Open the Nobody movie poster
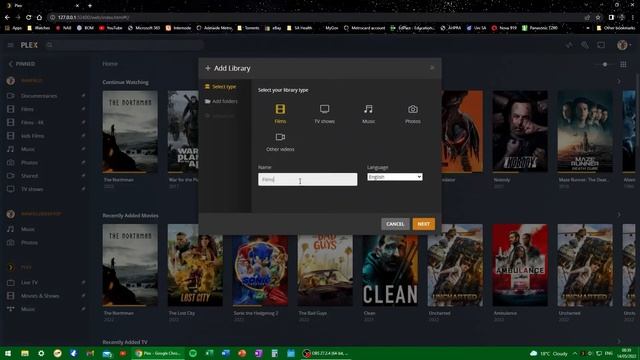 click(520, 131)
